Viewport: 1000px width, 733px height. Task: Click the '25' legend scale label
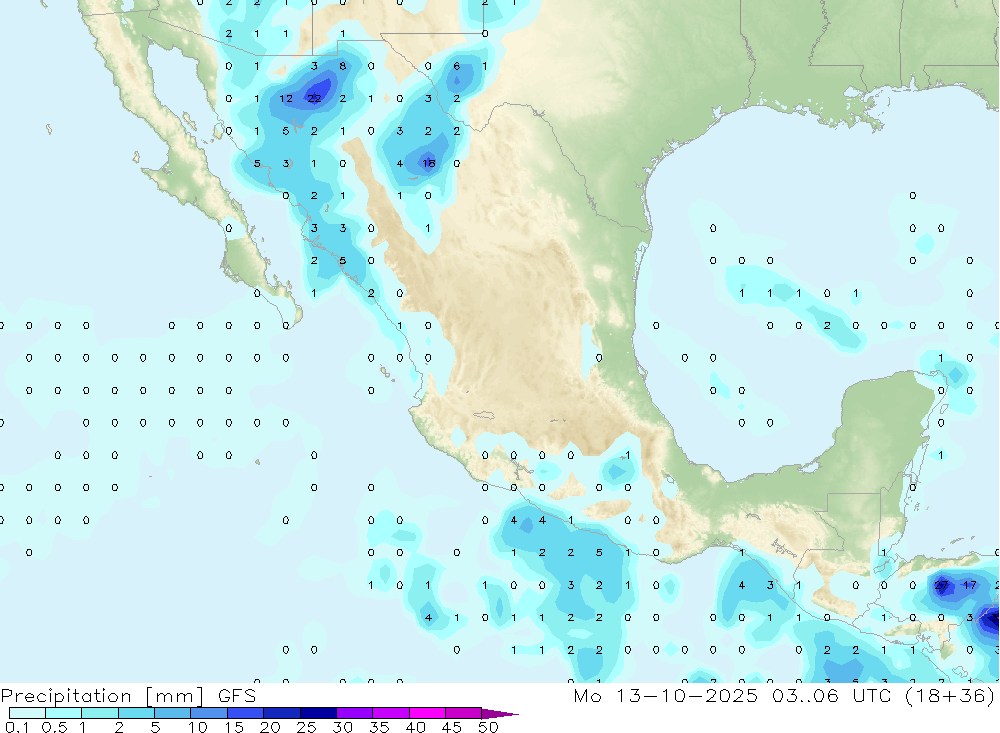click(306, 727)
